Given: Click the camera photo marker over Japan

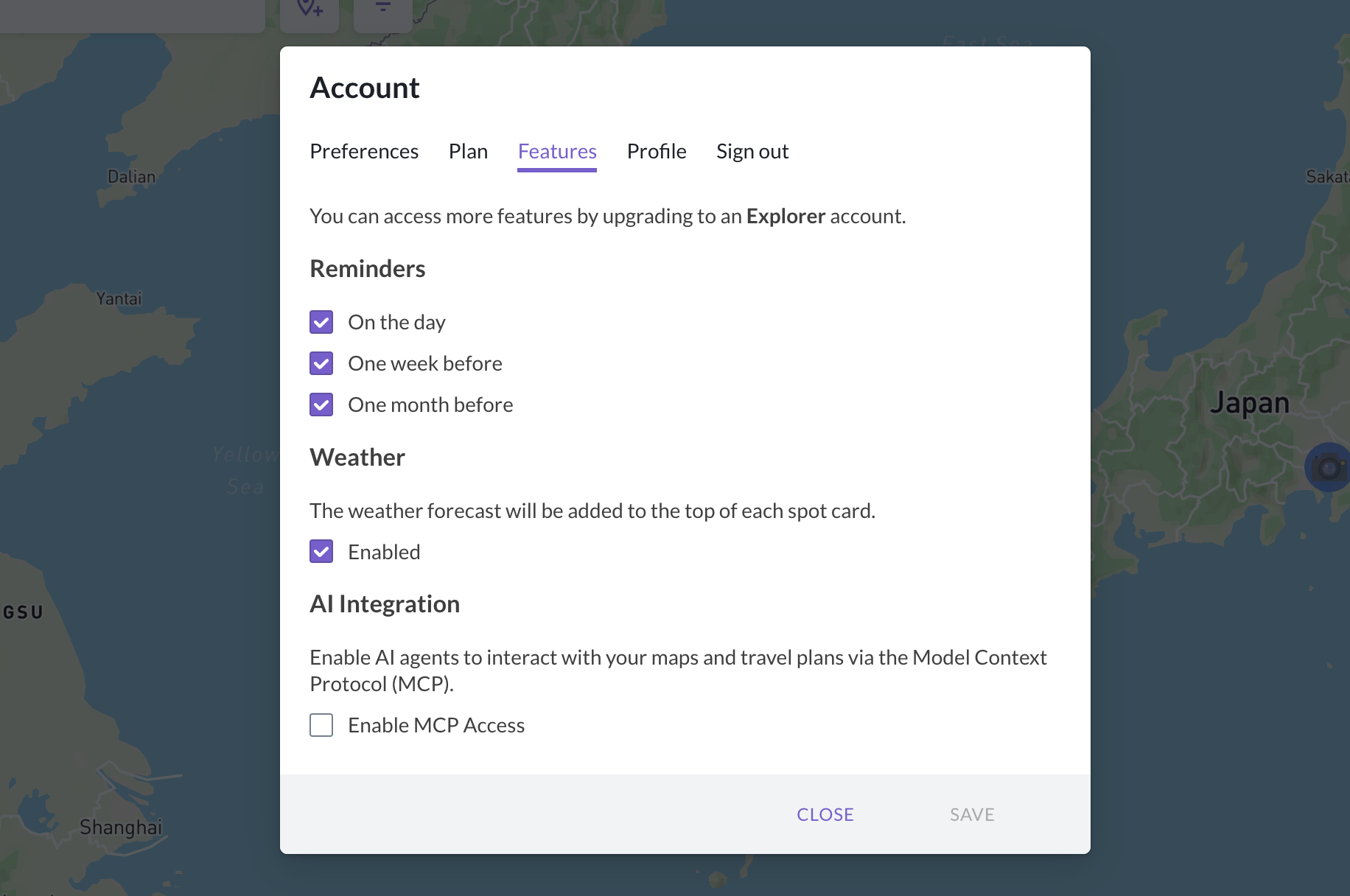Looking at the screenshot, I should point(1326,466).
